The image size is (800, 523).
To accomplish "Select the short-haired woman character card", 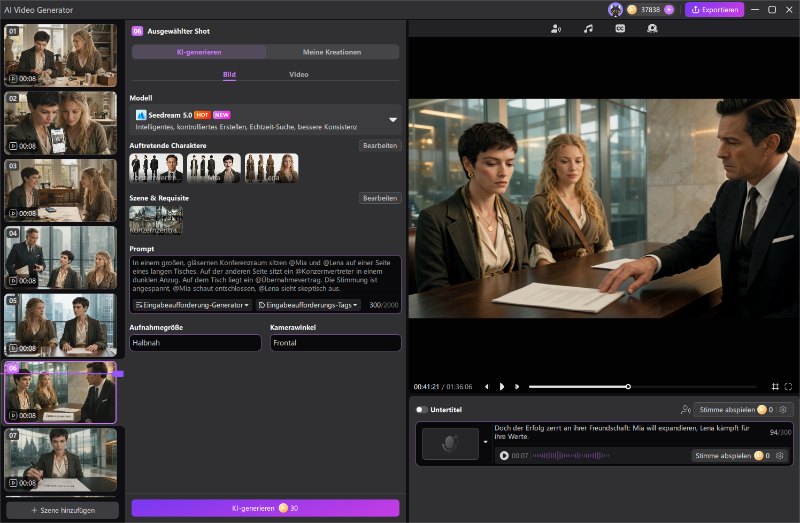I will coord(214,168).
